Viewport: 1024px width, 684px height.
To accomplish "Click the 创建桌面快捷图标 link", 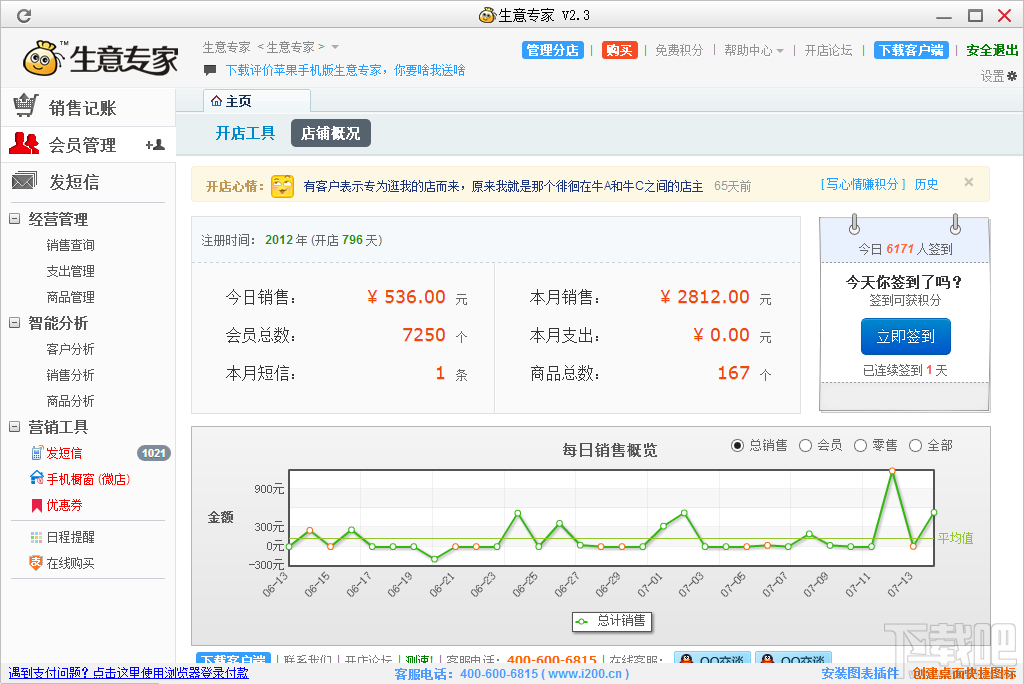I will coord(965,674).
